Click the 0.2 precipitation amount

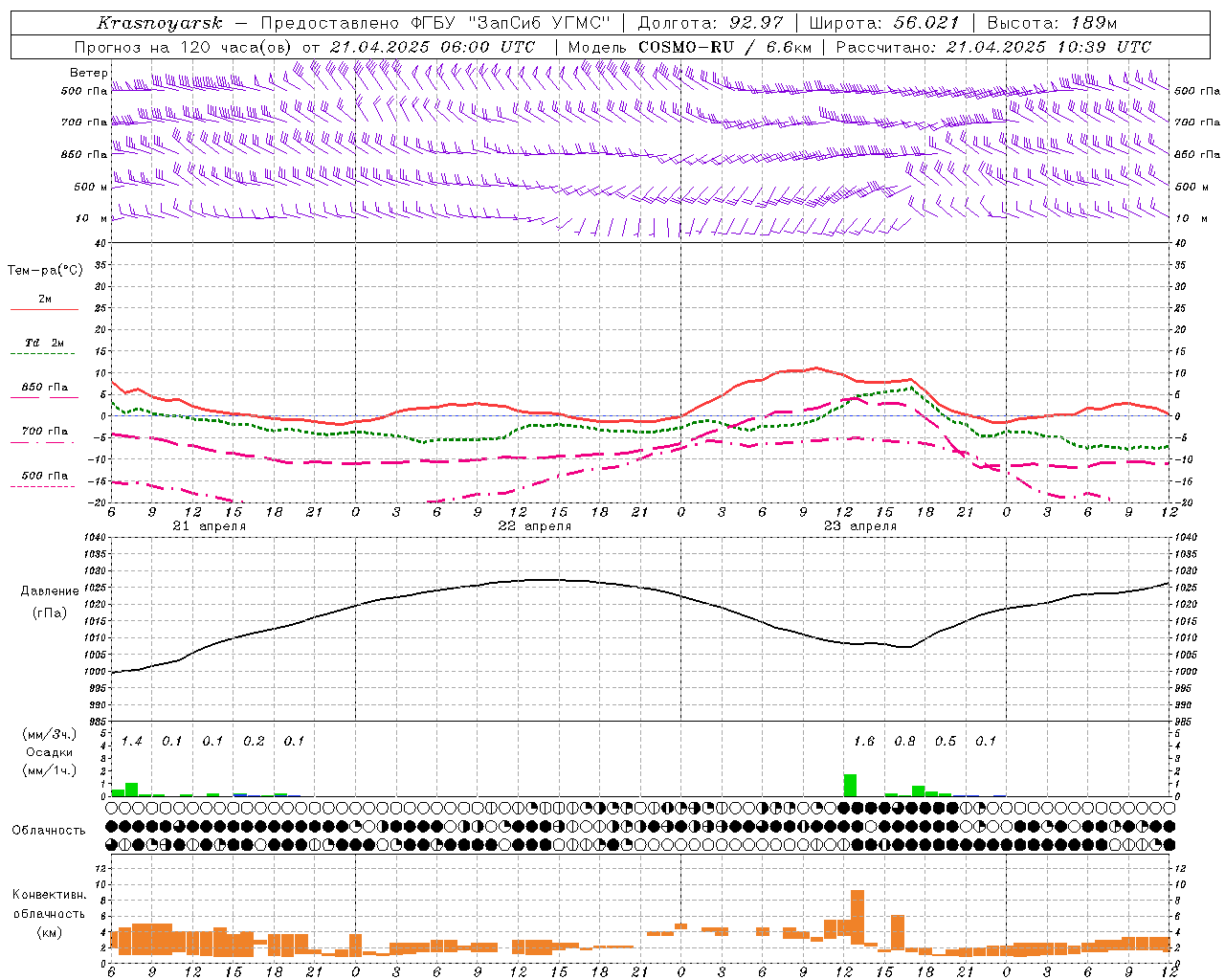click(x=254, y=742)
